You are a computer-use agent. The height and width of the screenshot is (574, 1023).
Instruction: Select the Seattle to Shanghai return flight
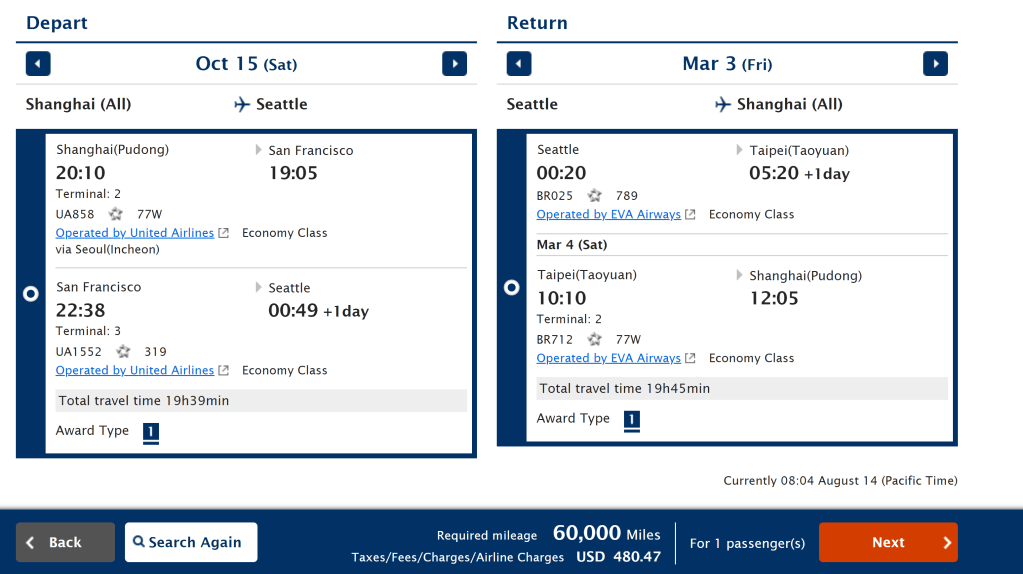pos(512,287)
